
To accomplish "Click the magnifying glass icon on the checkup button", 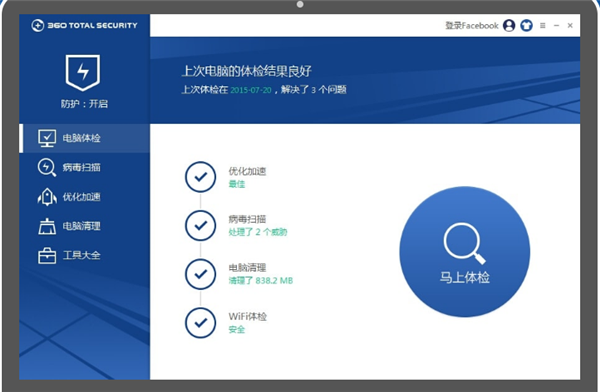I will (x=465, y=243).
